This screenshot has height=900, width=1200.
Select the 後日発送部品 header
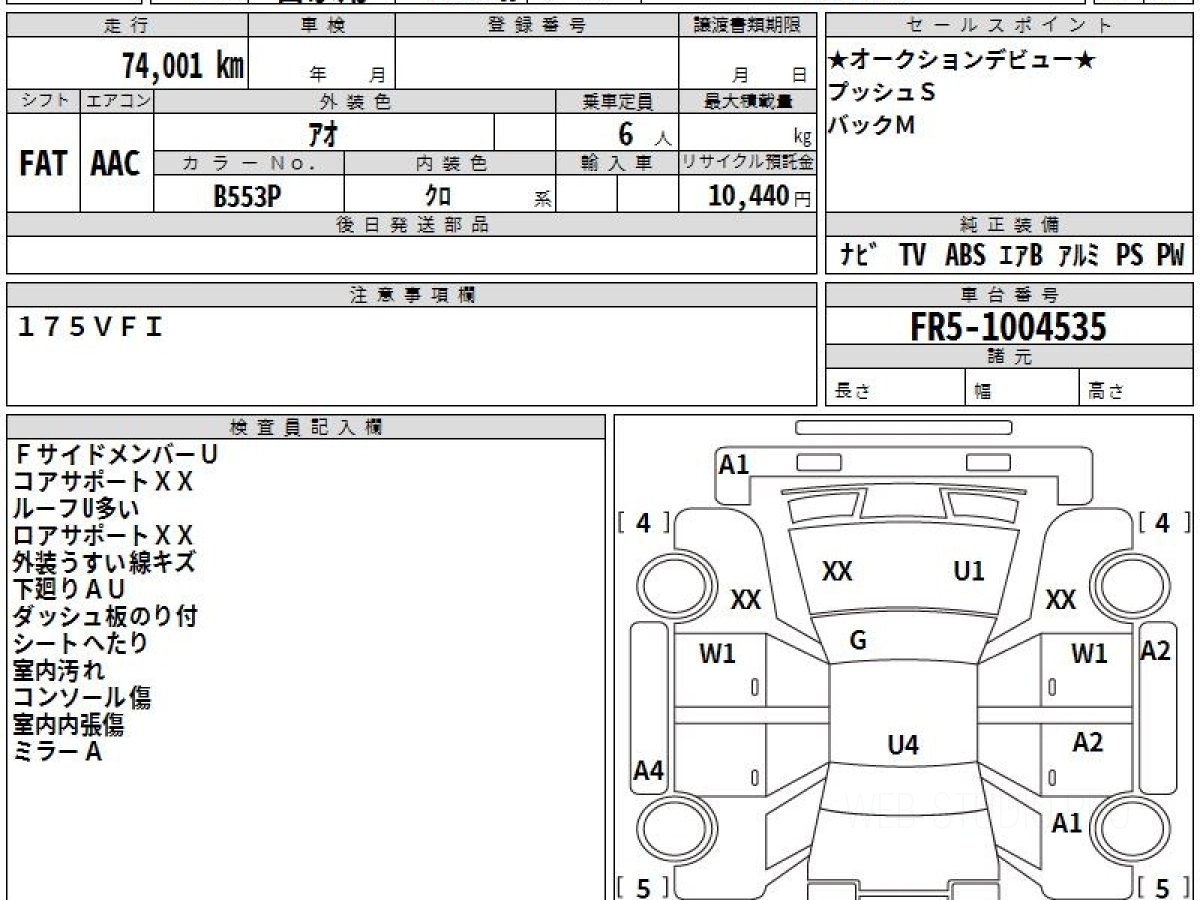(412, 225)
